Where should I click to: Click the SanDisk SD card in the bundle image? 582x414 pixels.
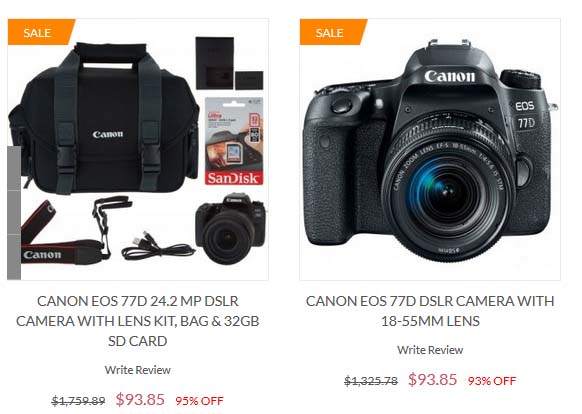[234, 141]
